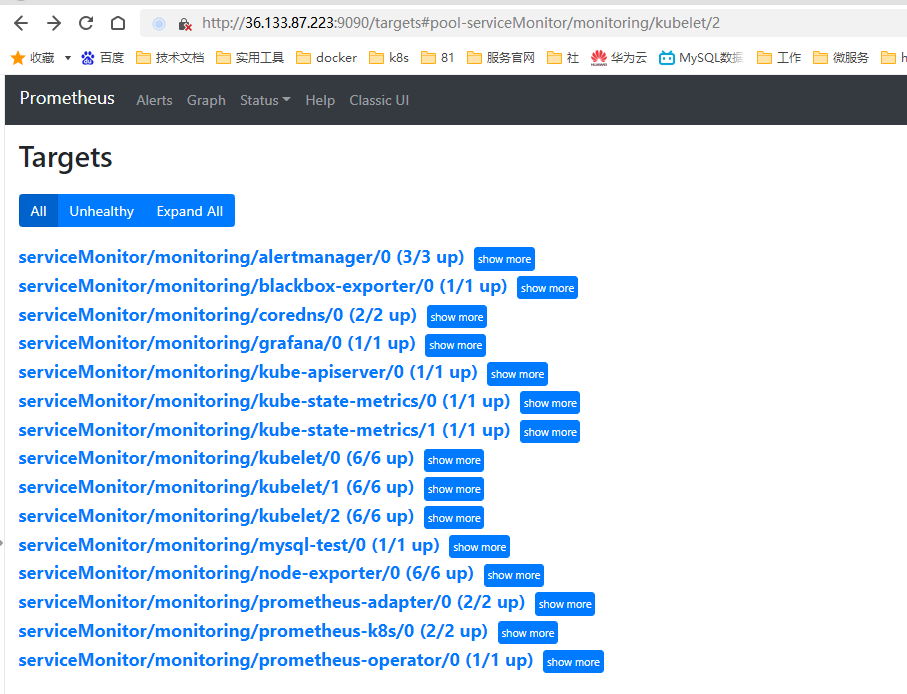Open the kube-state-metrics/1 target pool link
Image resolution: width=907 pixels, height=694 pixels.
click(264, 430)
